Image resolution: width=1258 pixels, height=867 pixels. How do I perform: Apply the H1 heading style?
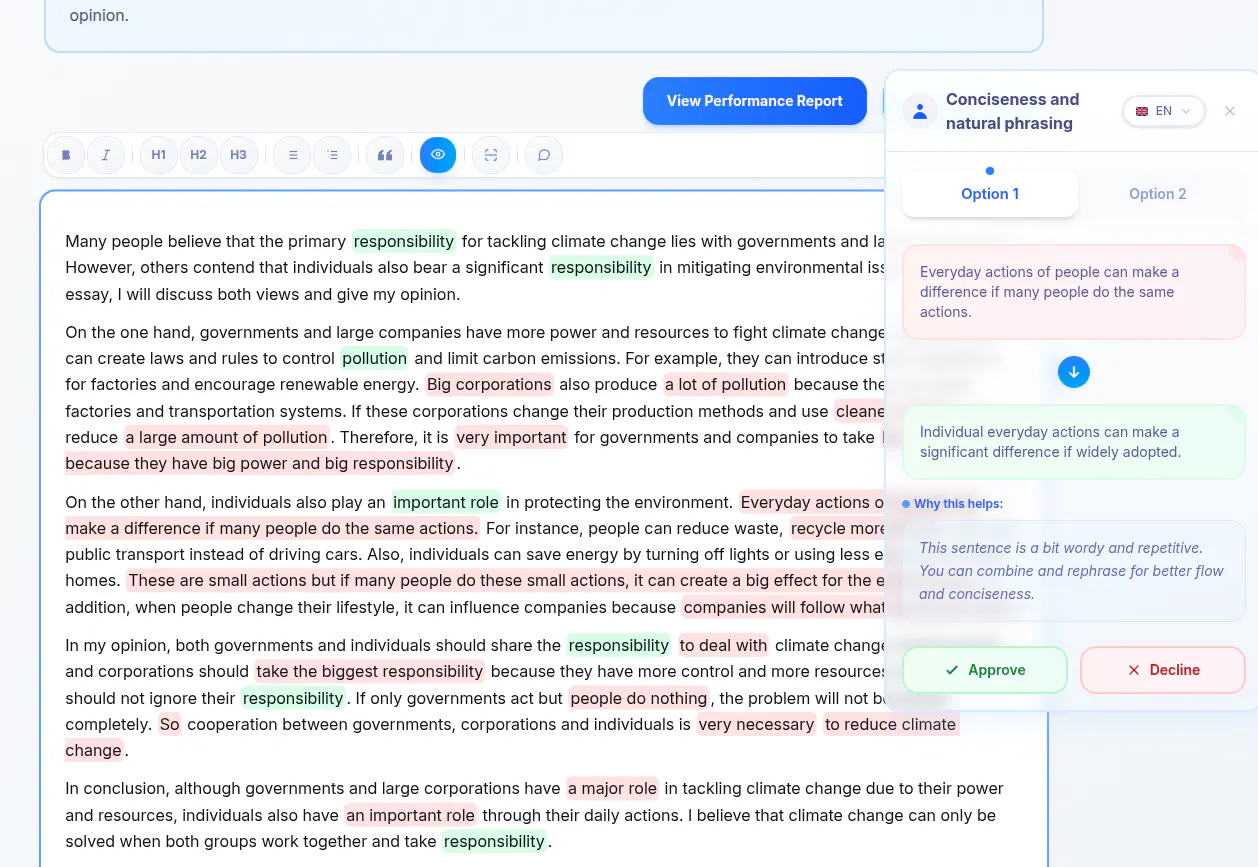coord(159,155)
